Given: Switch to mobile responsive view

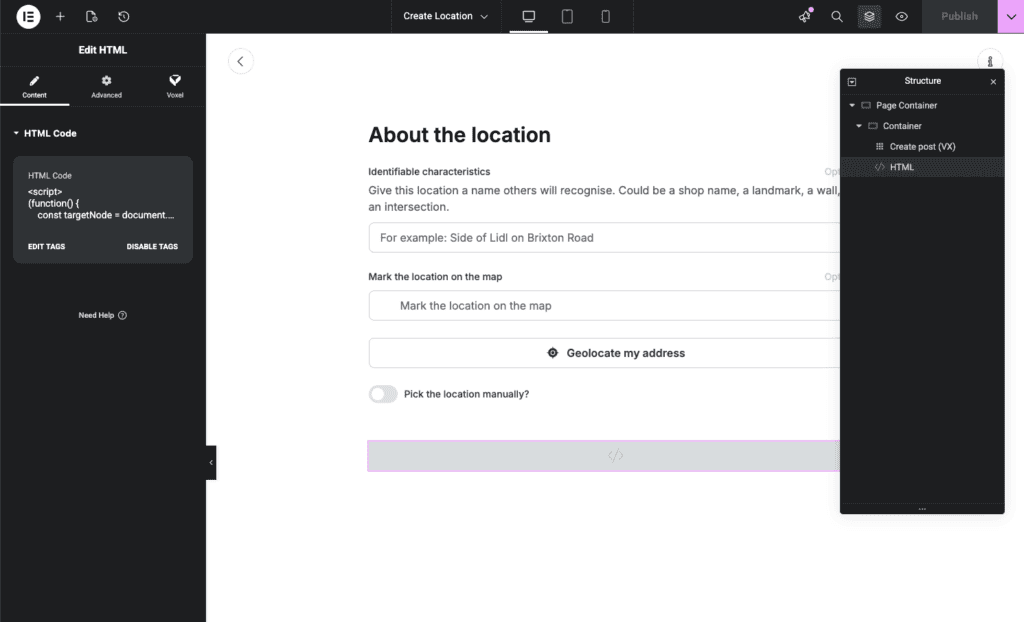Looking at the screenshot, I should pyautogui.click(x=605, y=16).
